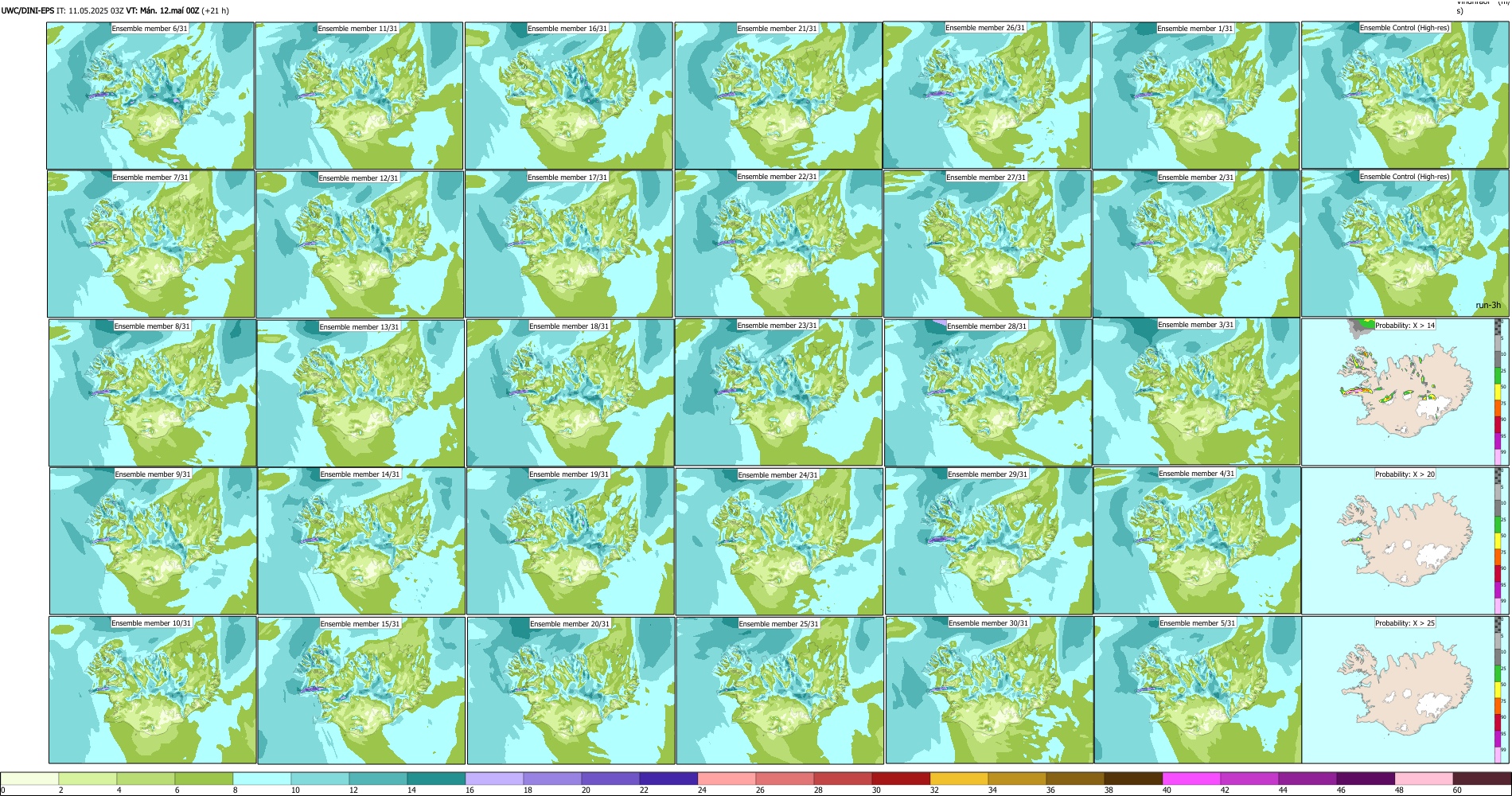This screenshot has width=1512, height=796.
Task: Pick the darkest purple 46–48 legend swatch
Action: (x=1366, y=778)
